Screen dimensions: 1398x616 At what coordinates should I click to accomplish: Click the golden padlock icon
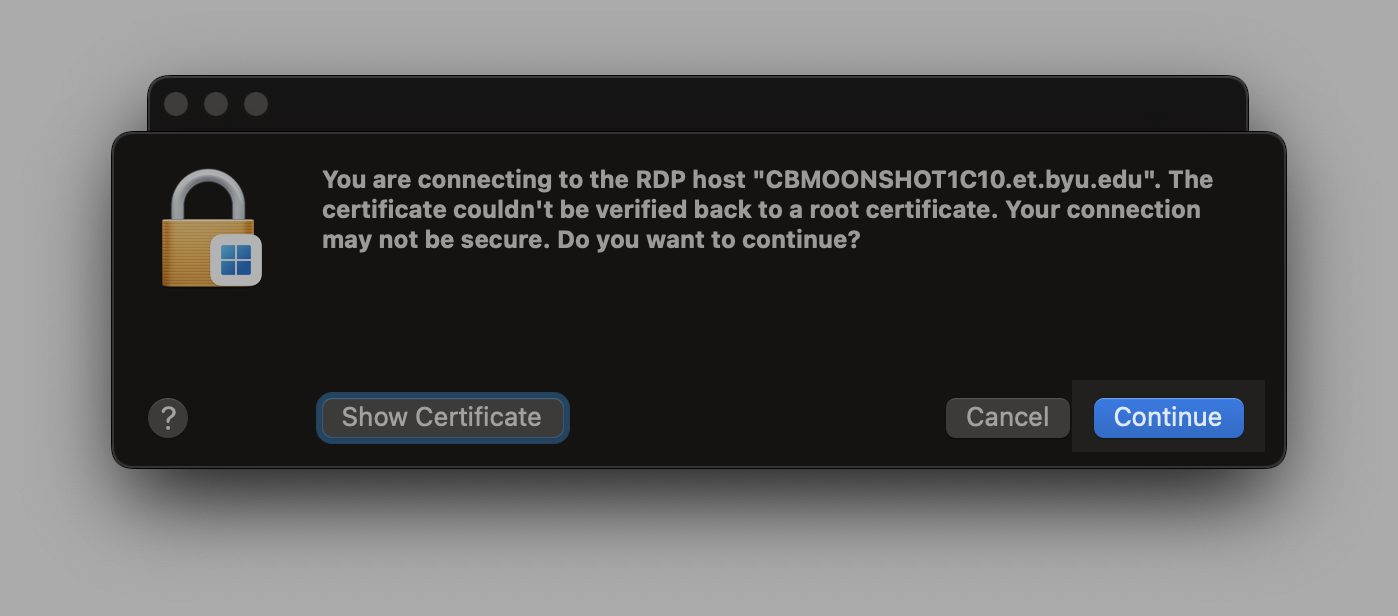[209, 228]
